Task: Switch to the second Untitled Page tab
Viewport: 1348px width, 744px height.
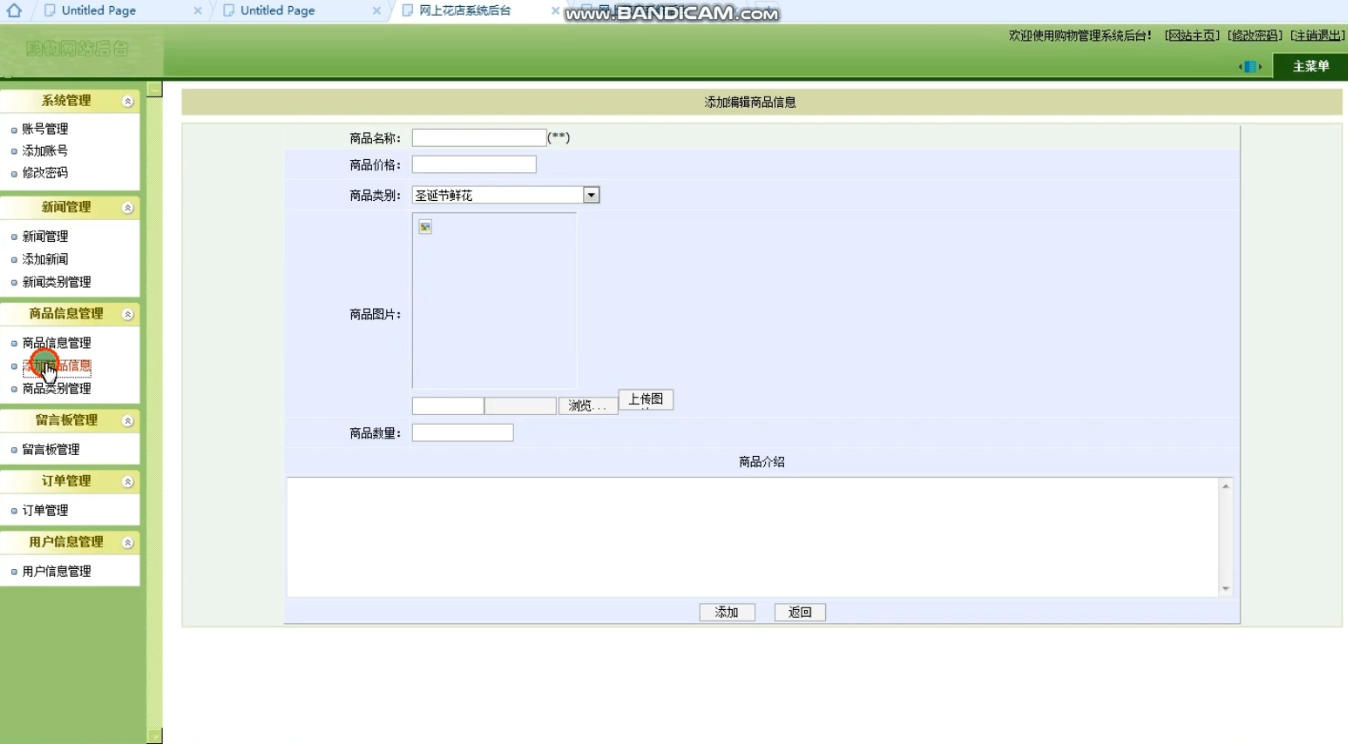Action: click(x=278, y=11)
